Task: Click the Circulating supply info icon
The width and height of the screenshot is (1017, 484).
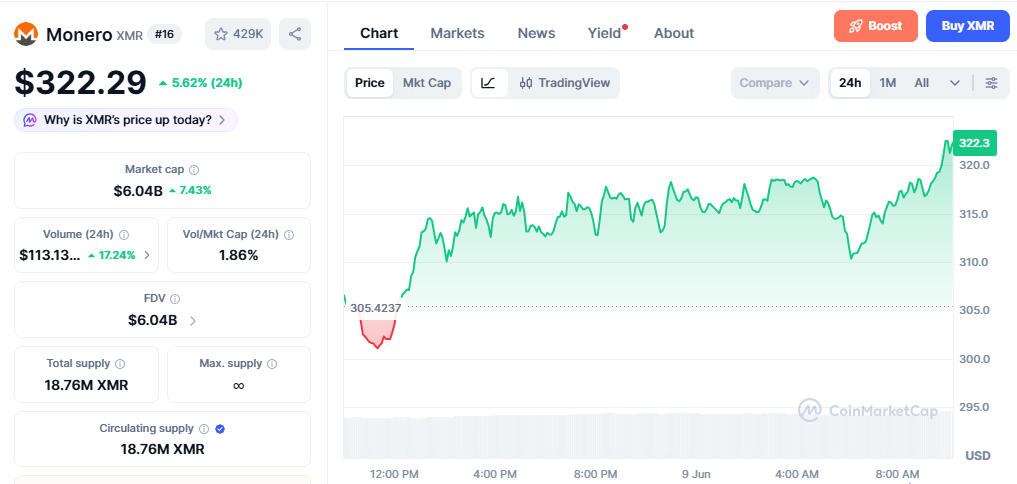Action: [x=204, y=428]
